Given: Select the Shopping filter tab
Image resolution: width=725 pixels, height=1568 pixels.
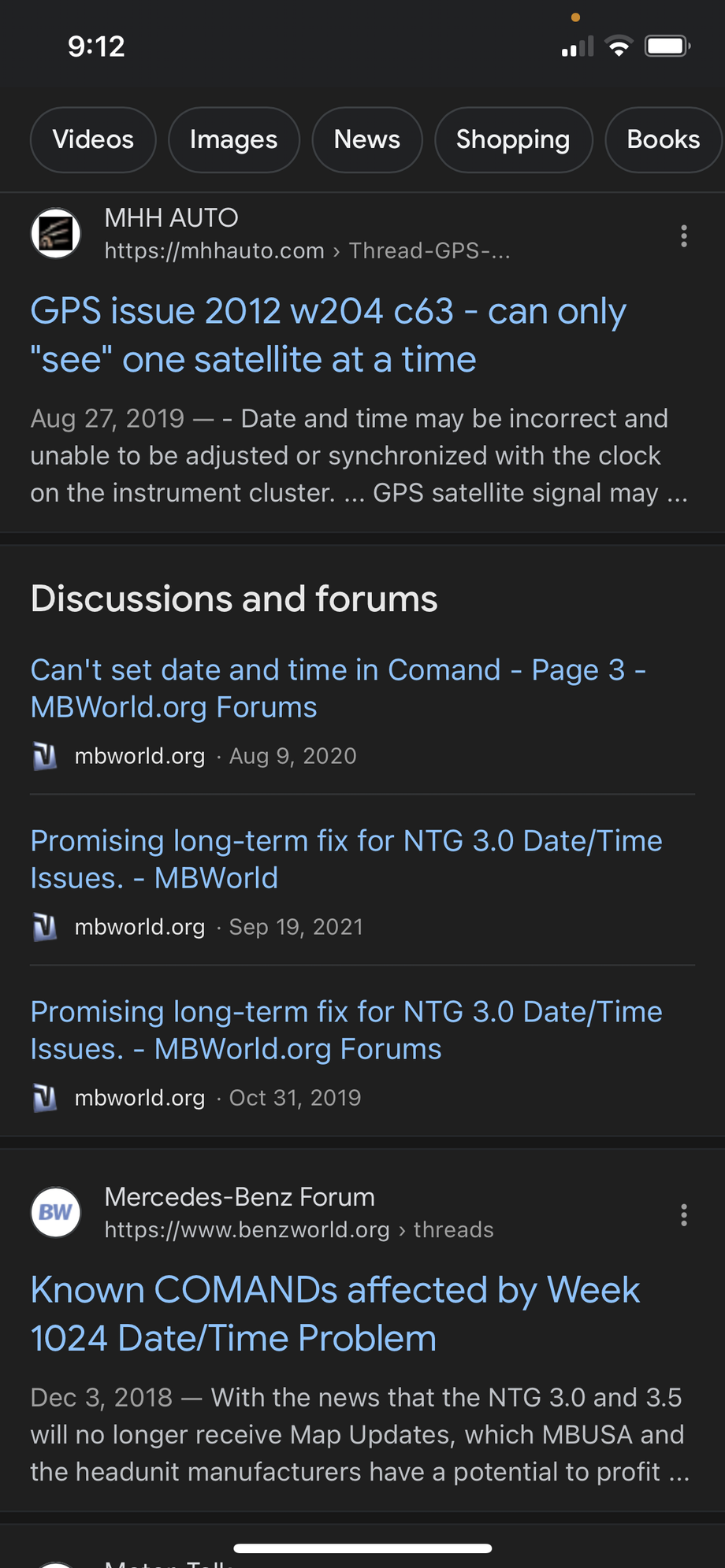Looking at the screenshot, I should (x=513, y=139).
